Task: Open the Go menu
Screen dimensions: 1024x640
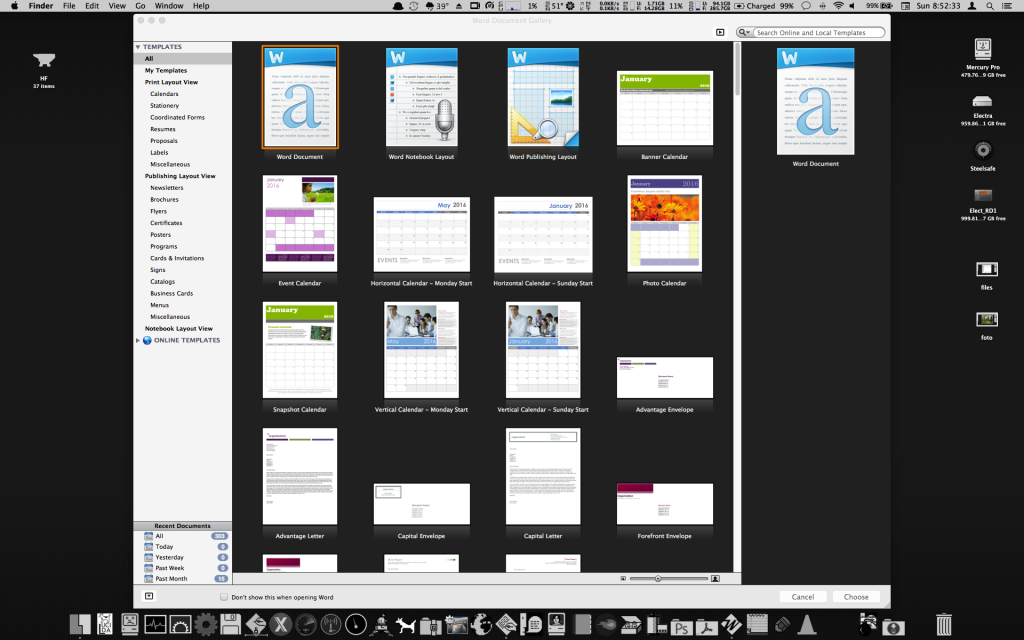Action: point(140,6)
